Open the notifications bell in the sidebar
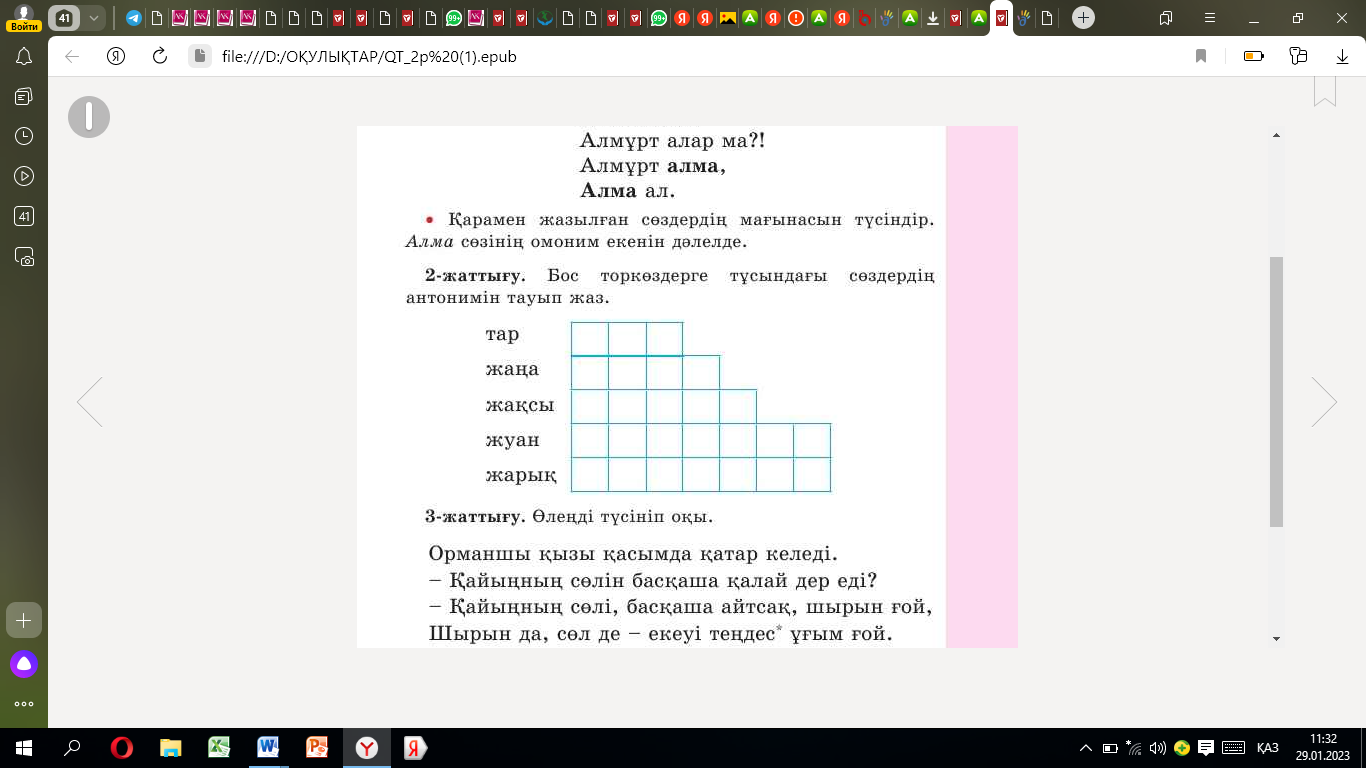 point(24,57)
